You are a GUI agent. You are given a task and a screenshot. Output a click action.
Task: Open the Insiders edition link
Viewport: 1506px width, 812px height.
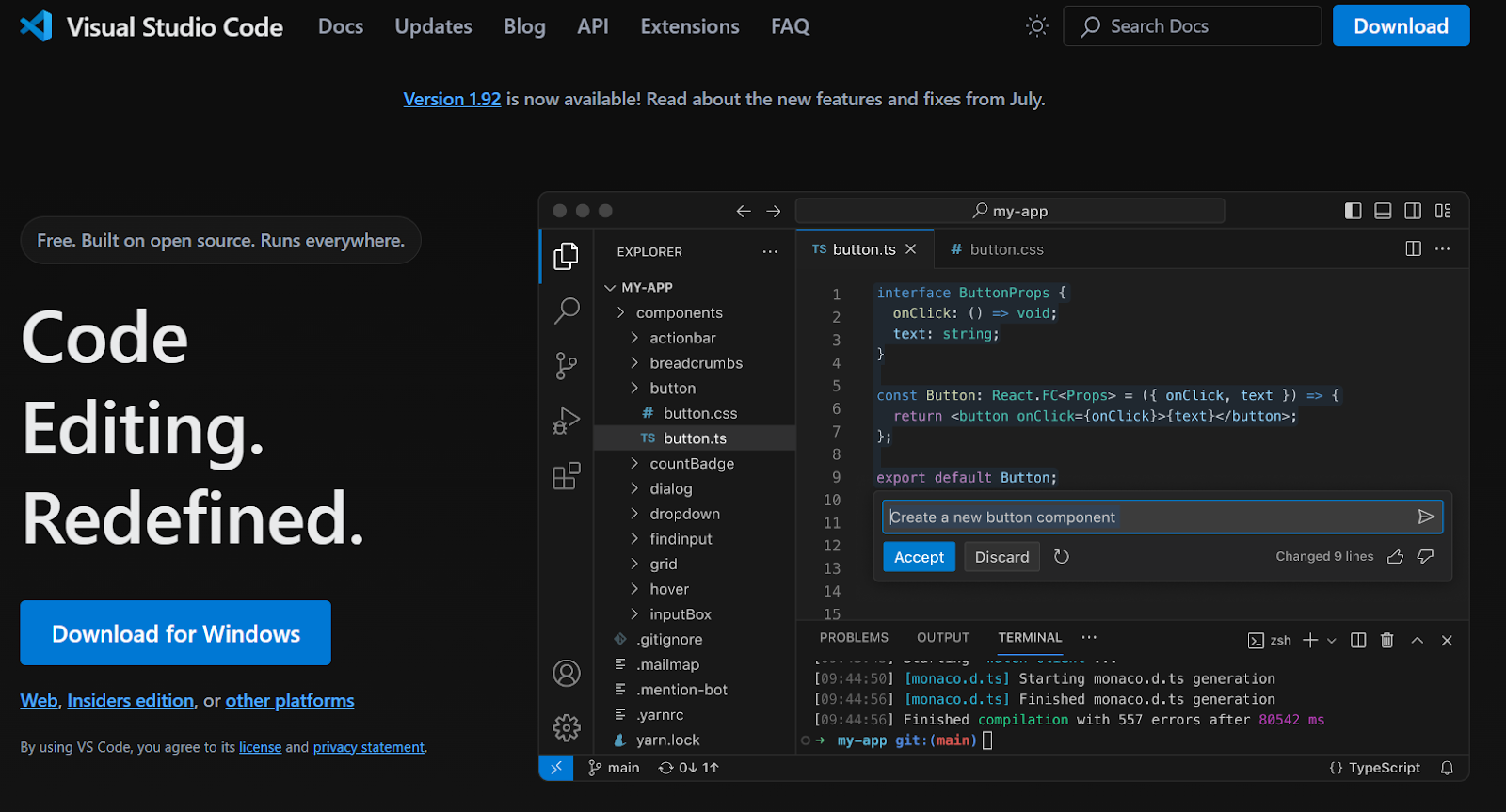coord(131,700)
